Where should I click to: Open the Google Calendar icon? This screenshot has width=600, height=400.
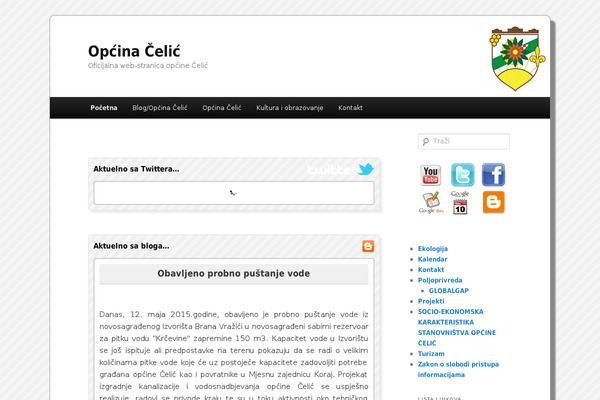click(x=460, y=202)
